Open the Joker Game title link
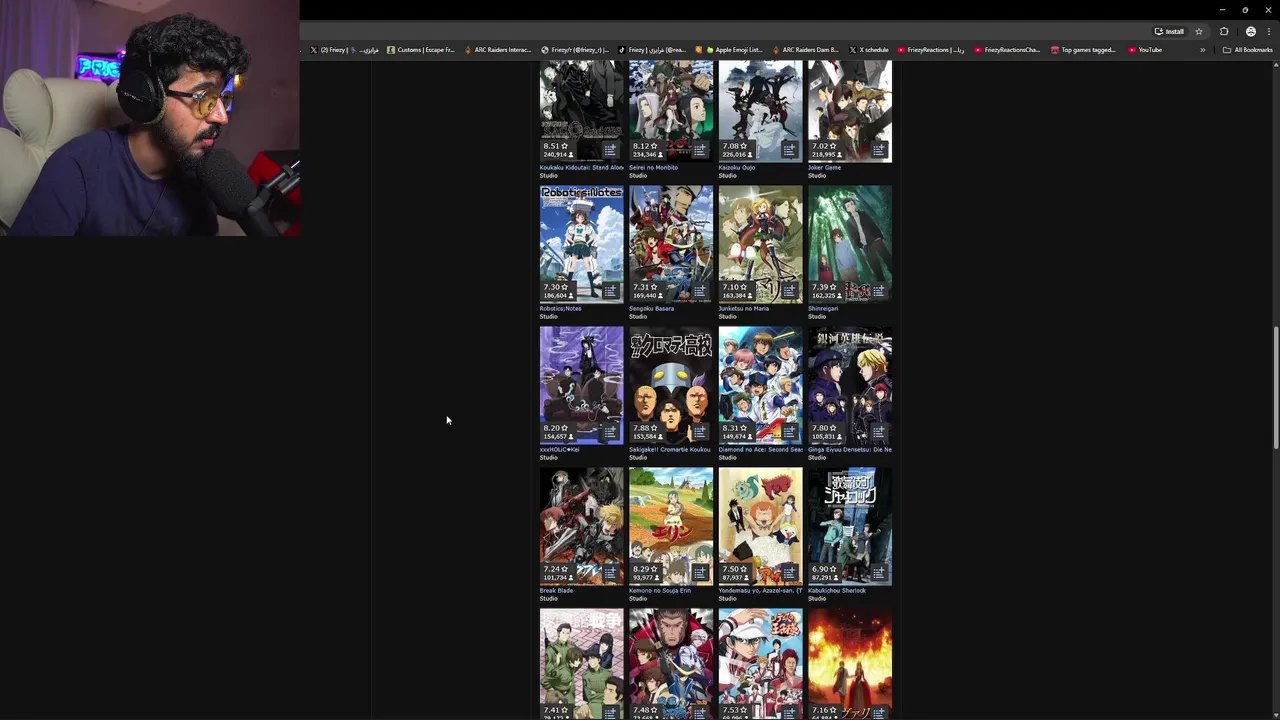Viewport: 1280px width, 720px height. point(825,167)
